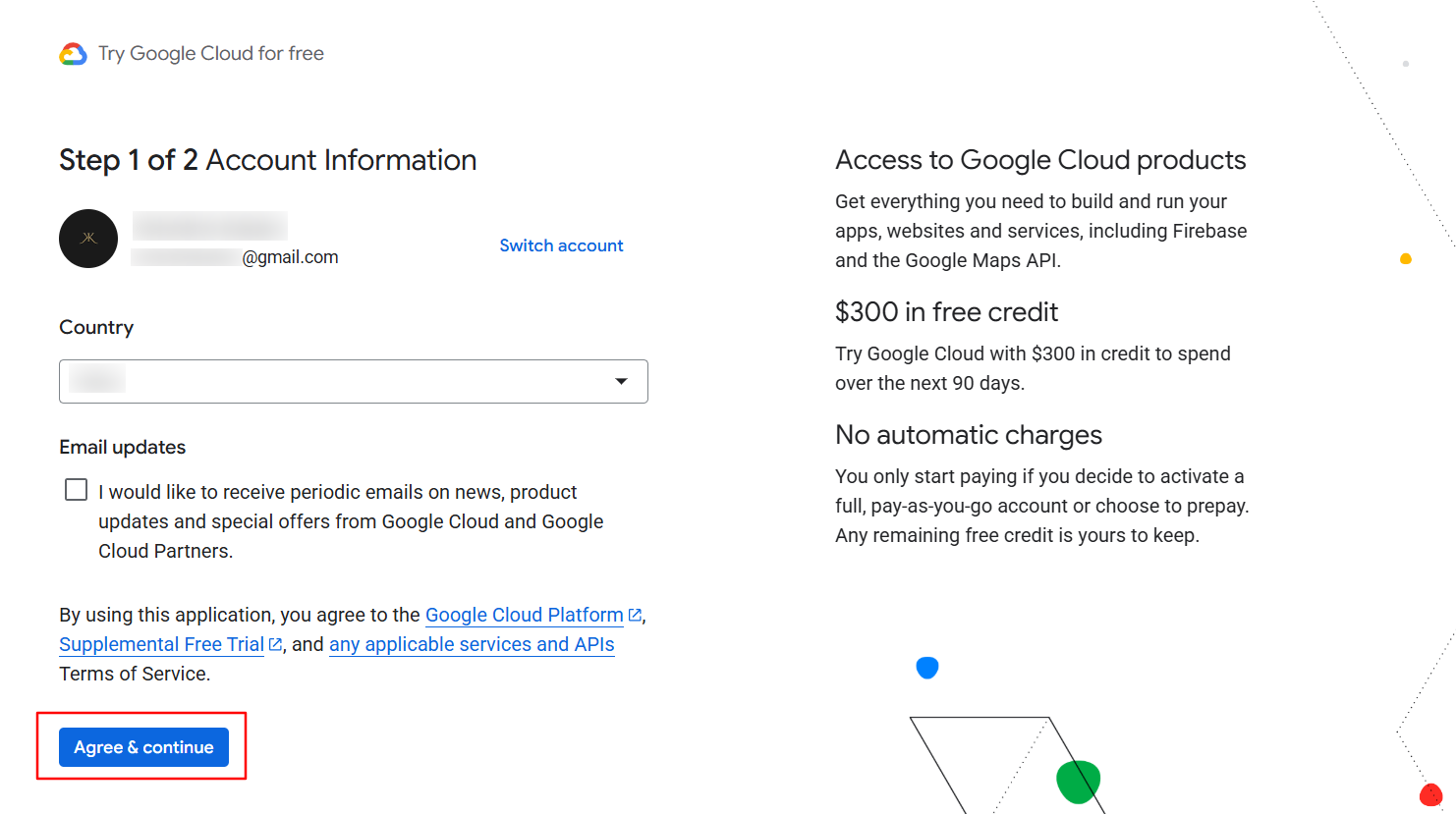Viewport: 1456px width, 814px height.
Task: Click the No automatic charges heading
Action: pyautogui.click(x=969, y=435)
